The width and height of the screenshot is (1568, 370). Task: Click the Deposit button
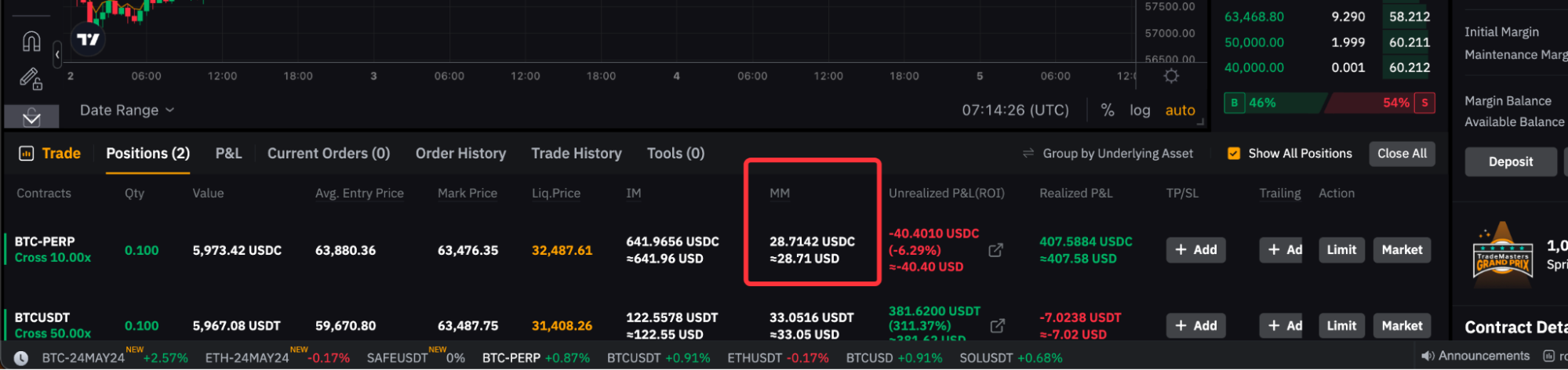pyautogui.click(x=1510, y=161)
